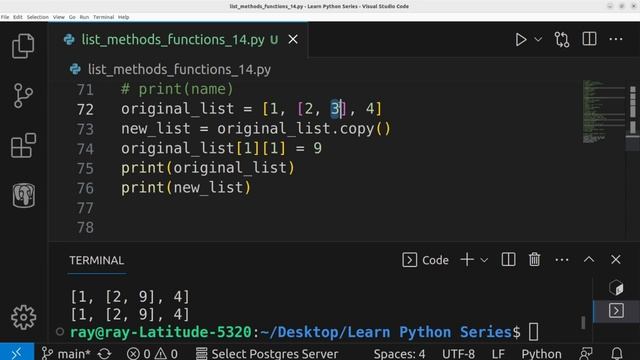Select the TERMINAL panel tab
The height and width of the screenshot is (360, 640).
(x=97, y=260)
